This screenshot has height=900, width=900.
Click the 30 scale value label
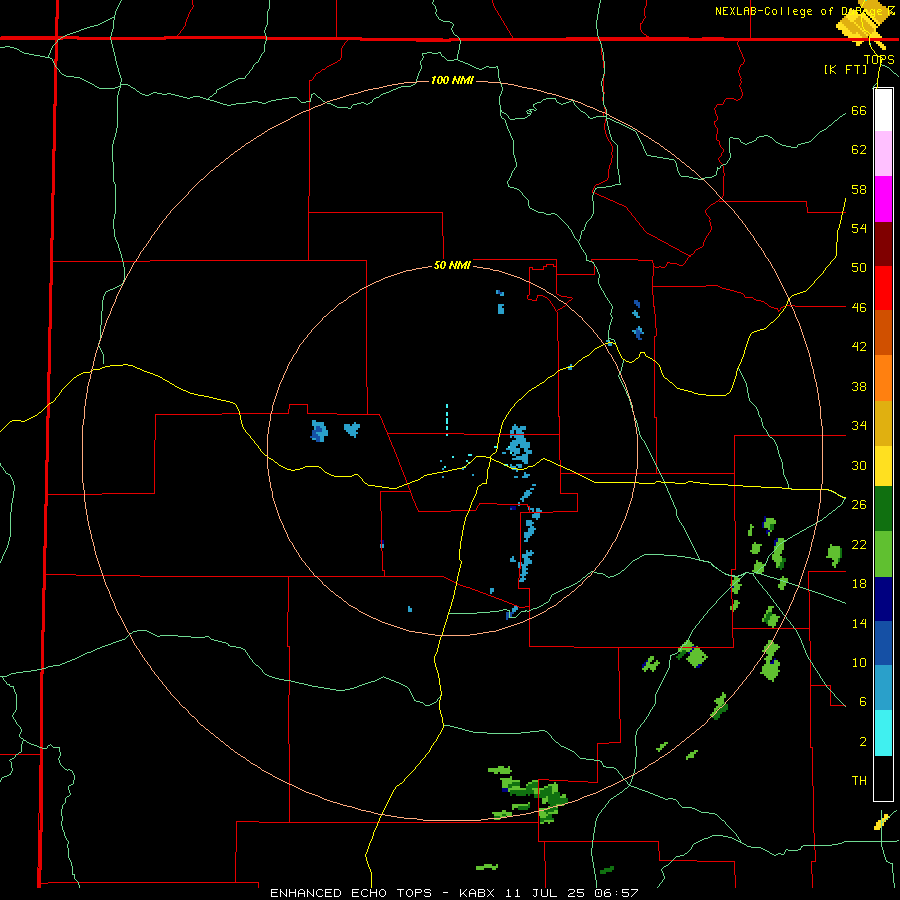(859, 465)
